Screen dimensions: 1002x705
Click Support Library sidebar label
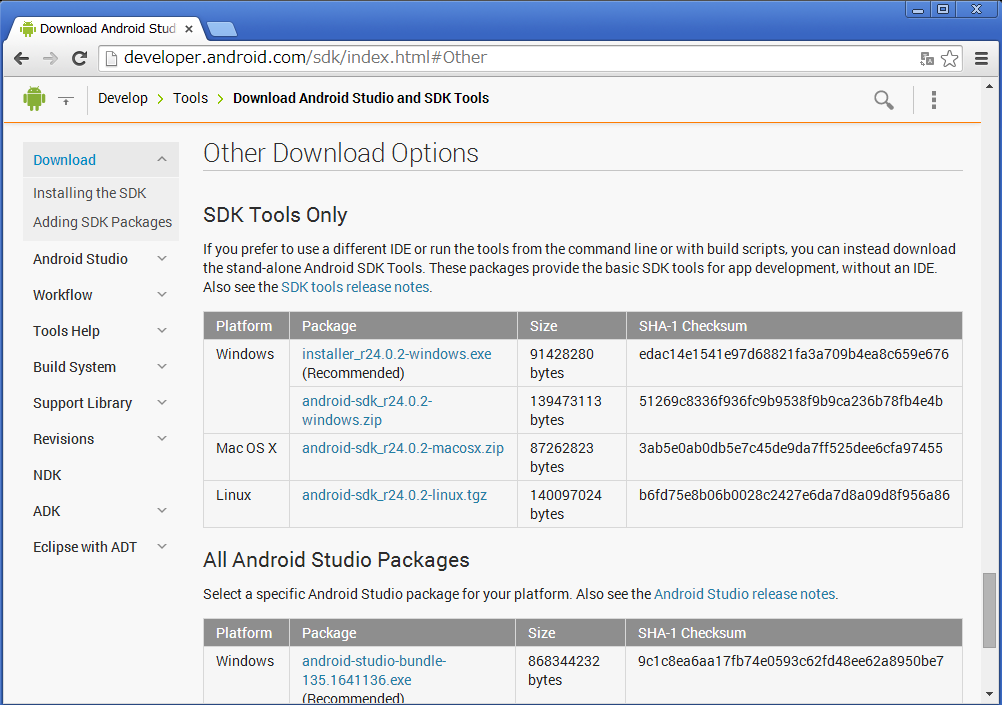click(x=82, y=403)
